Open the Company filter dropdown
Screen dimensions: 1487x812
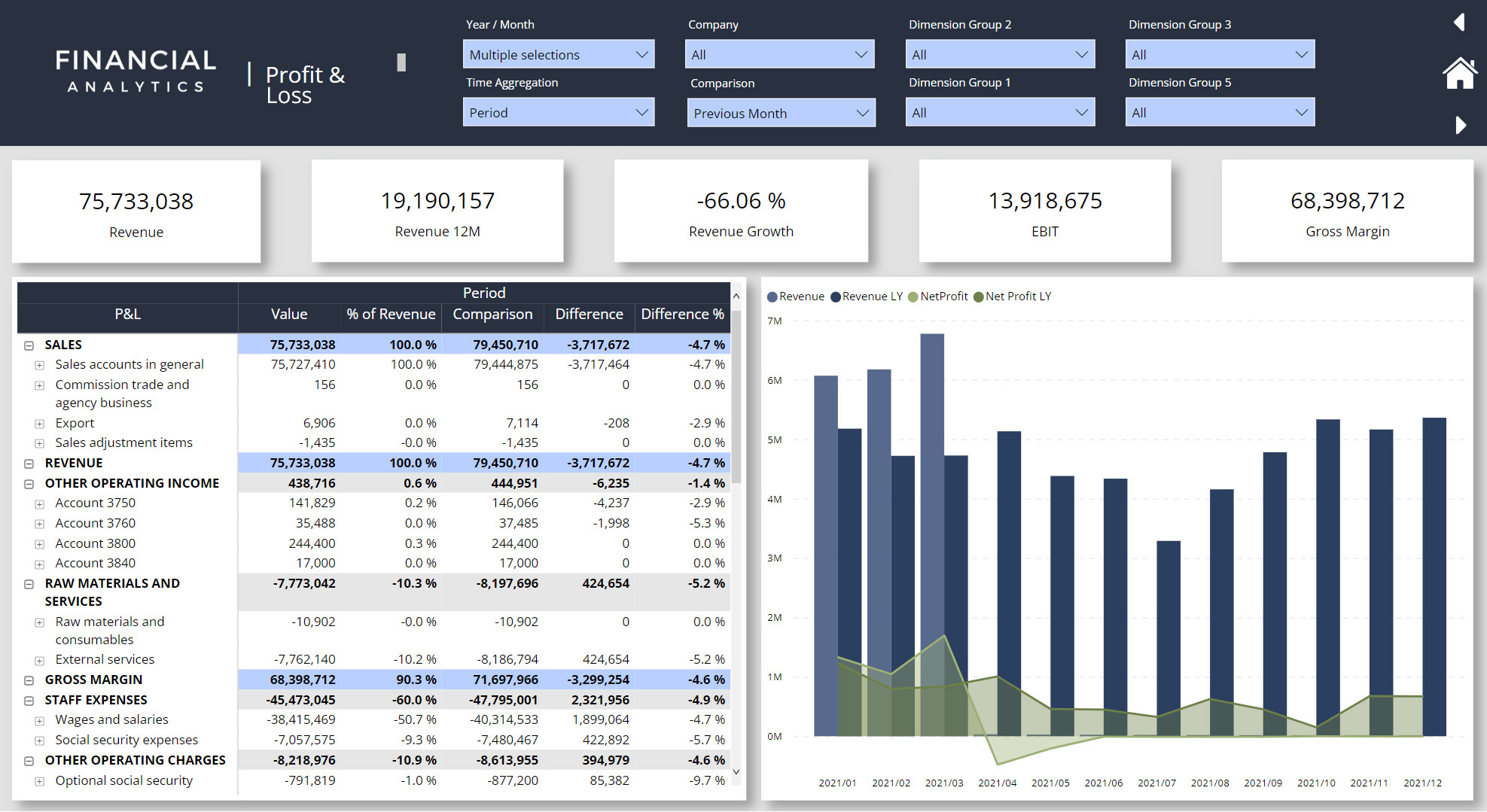point(779,55)
